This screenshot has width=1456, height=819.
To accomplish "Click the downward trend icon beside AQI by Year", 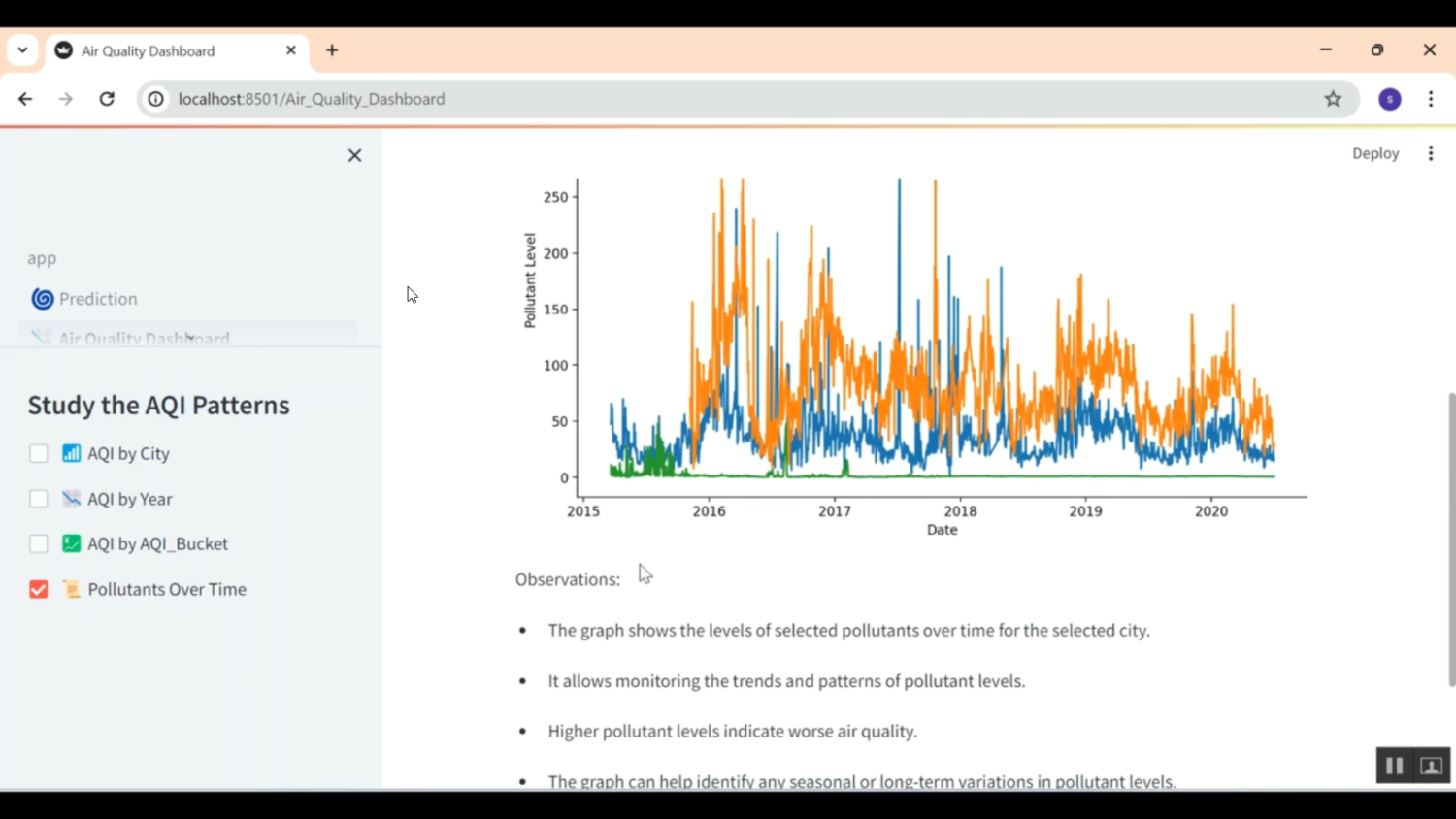I will click(x=71, y=499).
